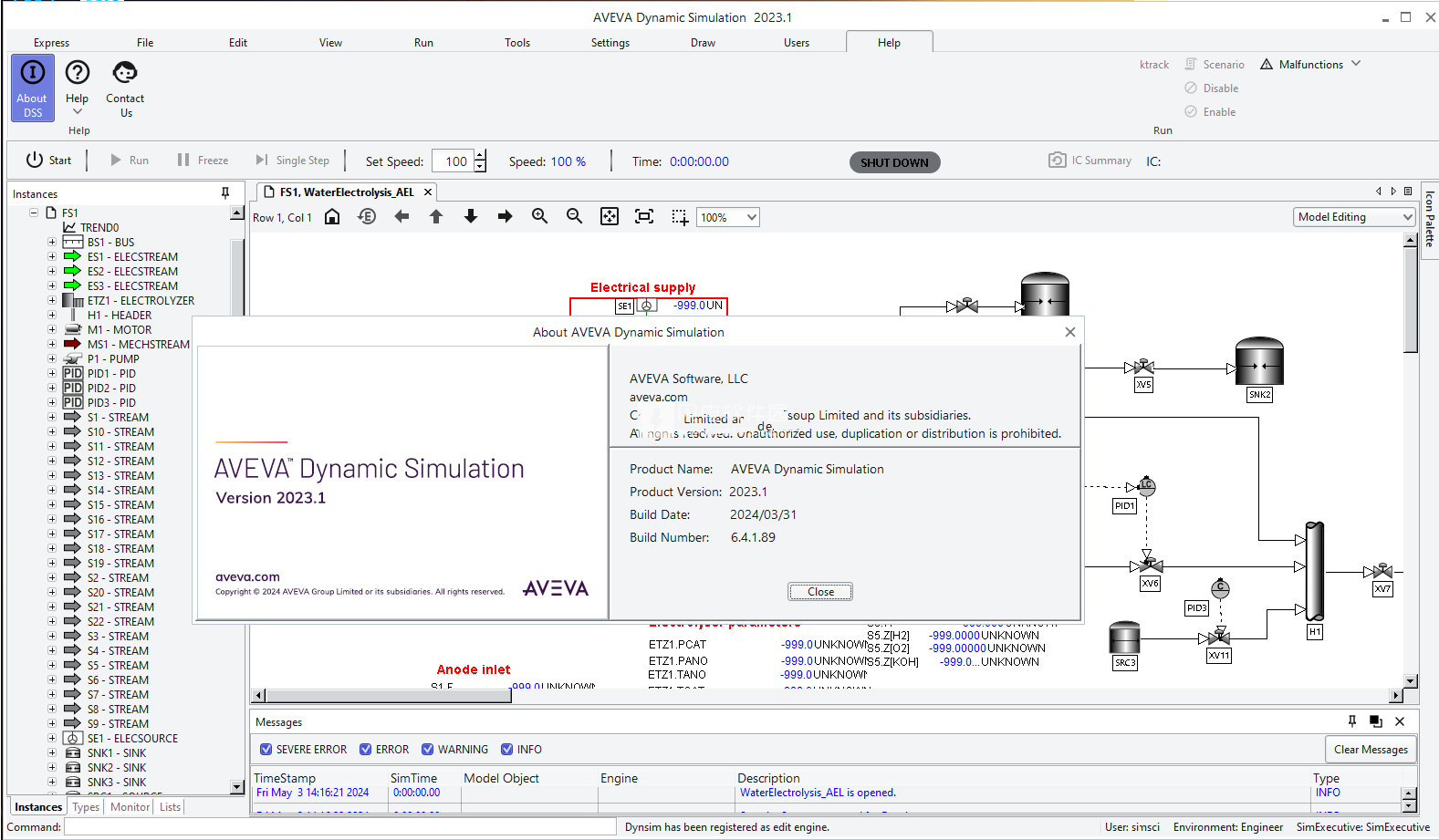
Task: Expand the PID1 - PID node
Action: [52, 373]
